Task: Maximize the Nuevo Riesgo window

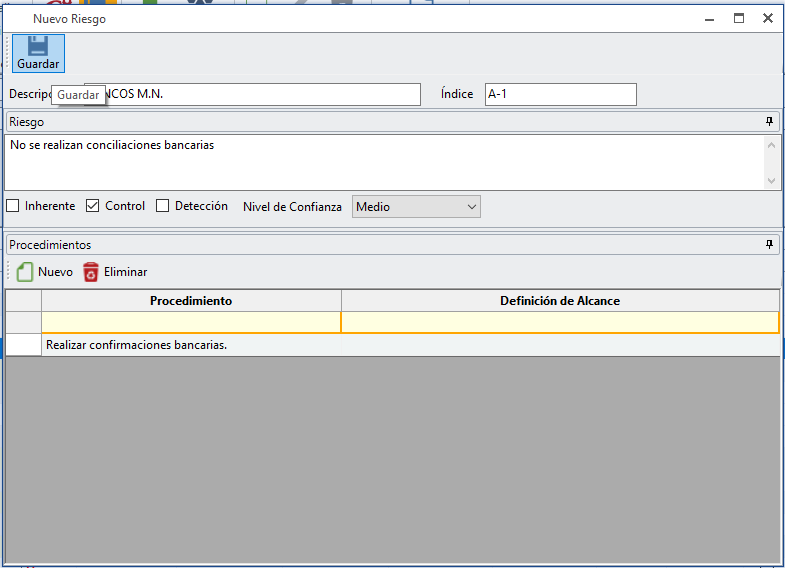Action: [739, 18]
